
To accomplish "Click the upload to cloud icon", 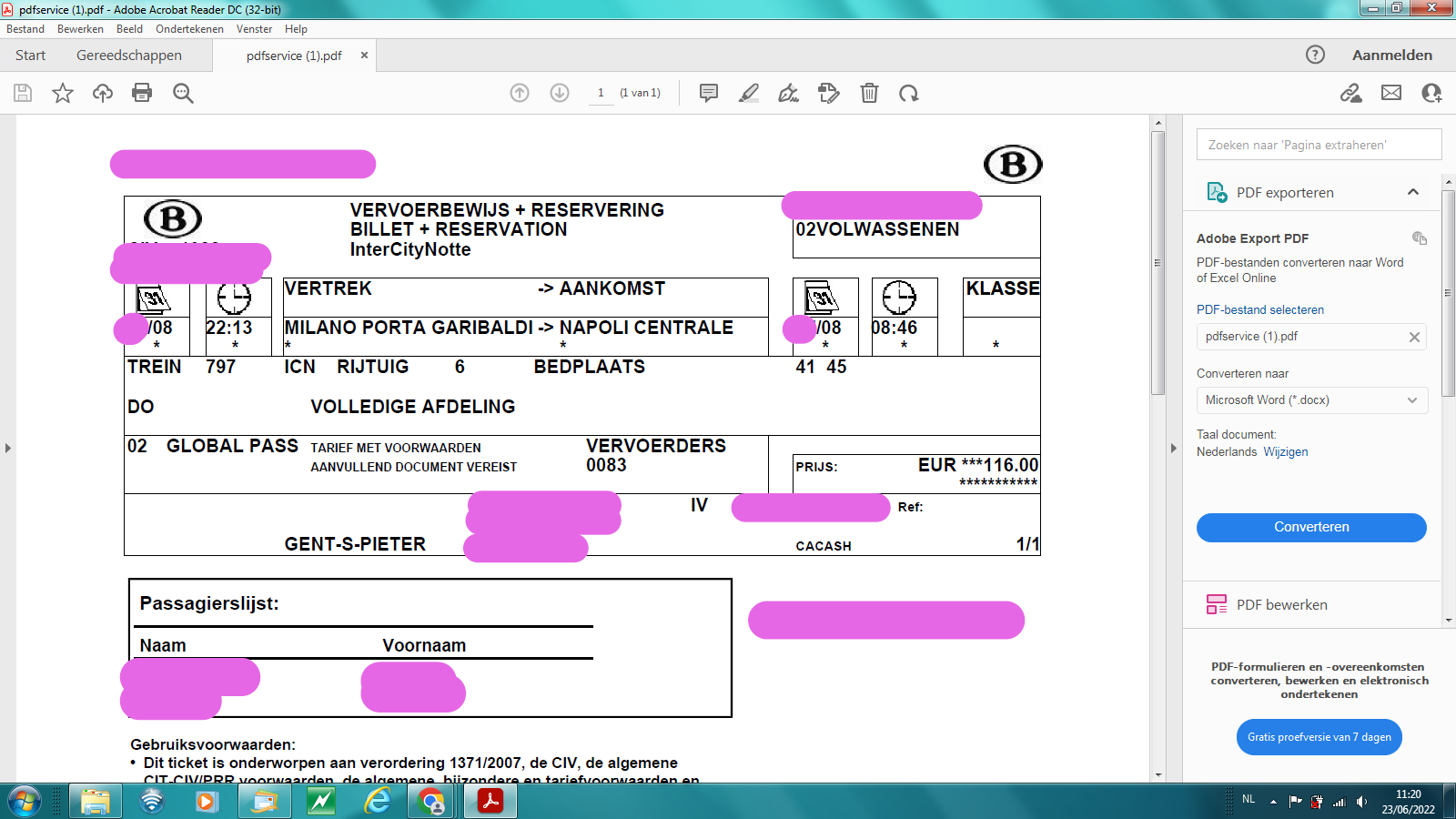I will click(103, 93).
